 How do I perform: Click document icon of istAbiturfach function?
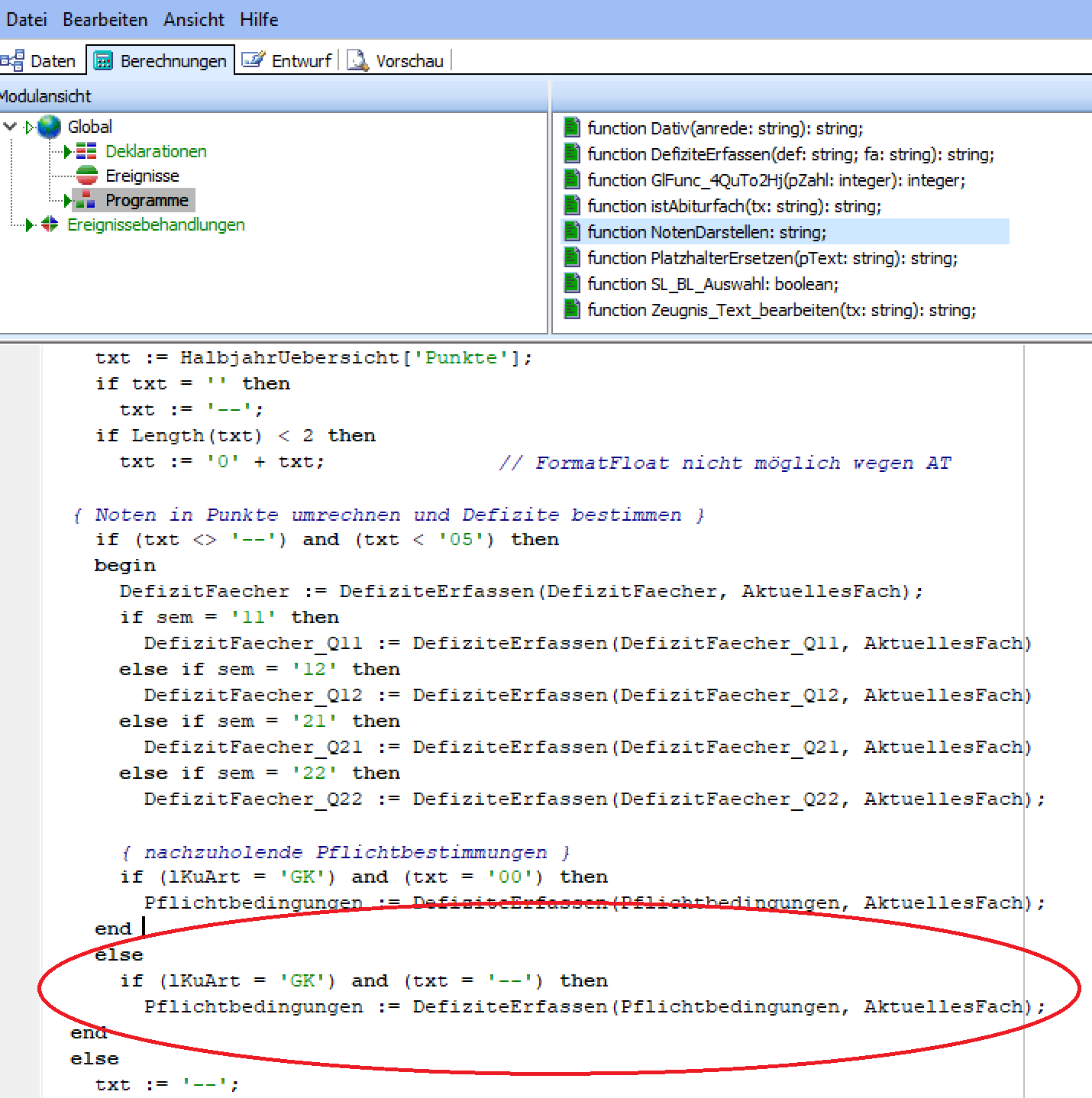pos(572,205)
